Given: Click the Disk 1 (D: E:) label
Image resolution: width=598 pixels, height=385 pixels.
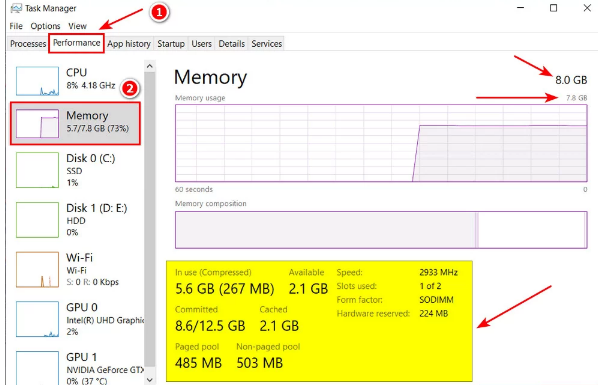Looking at the screenshot, I should tap(96, 208).
